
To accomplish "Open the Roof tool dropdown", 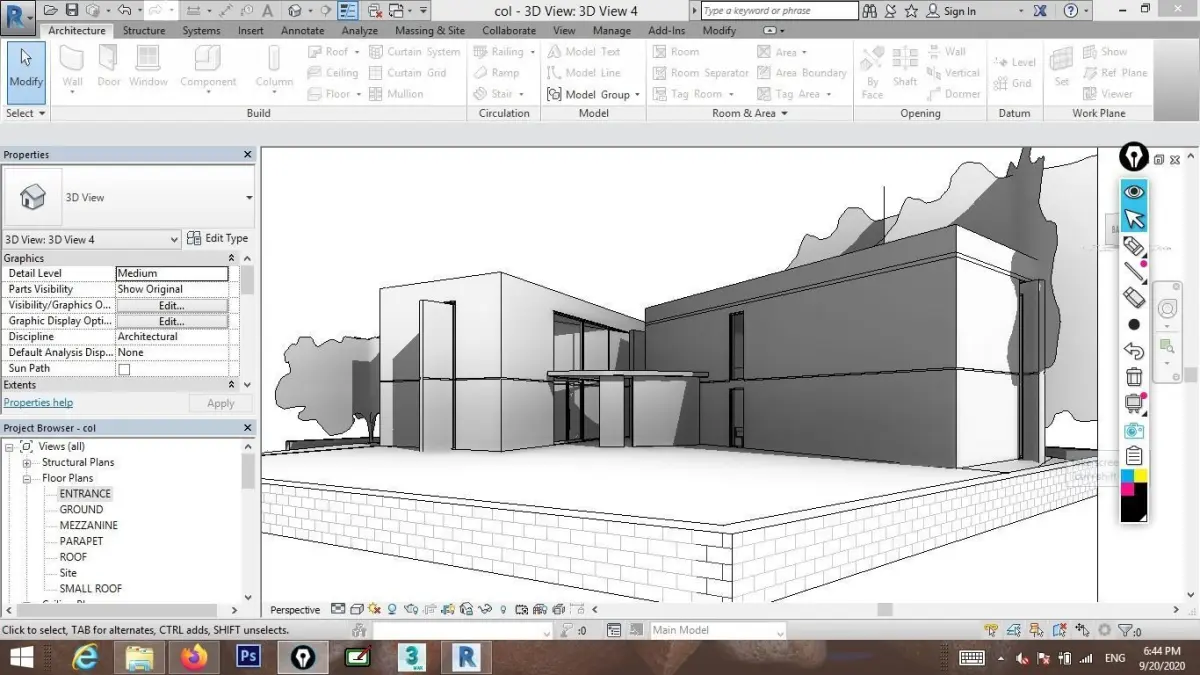I will (x=356, y=52).
